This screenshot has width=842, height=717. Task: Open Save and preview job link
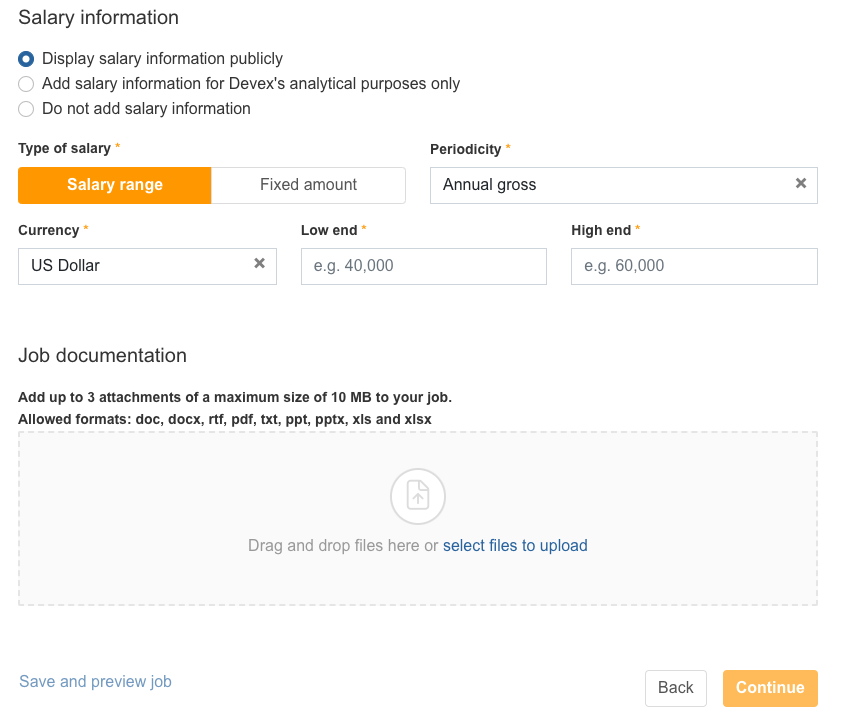(x=95, y=682)
